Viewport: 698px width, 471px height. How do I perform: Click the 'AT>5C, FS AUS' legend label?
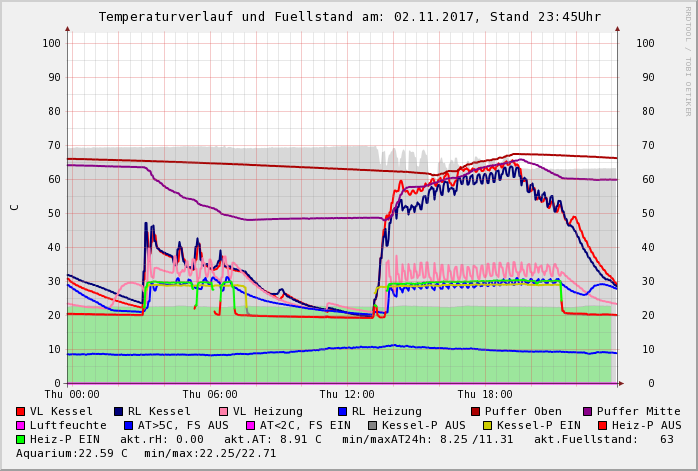coord(183,425)
